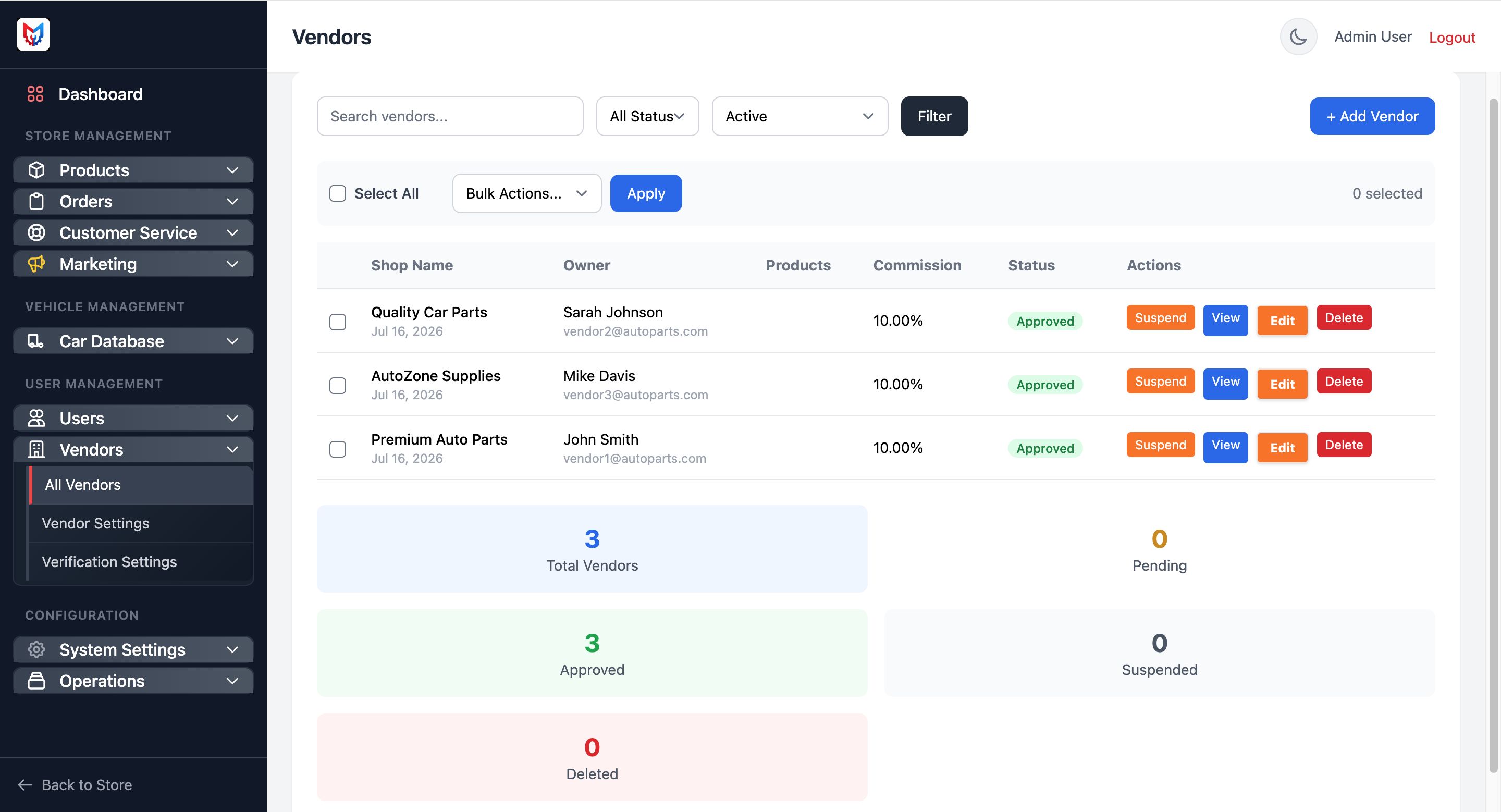Tick the Premium Auto Parts row checkbox

pos(337,449)
